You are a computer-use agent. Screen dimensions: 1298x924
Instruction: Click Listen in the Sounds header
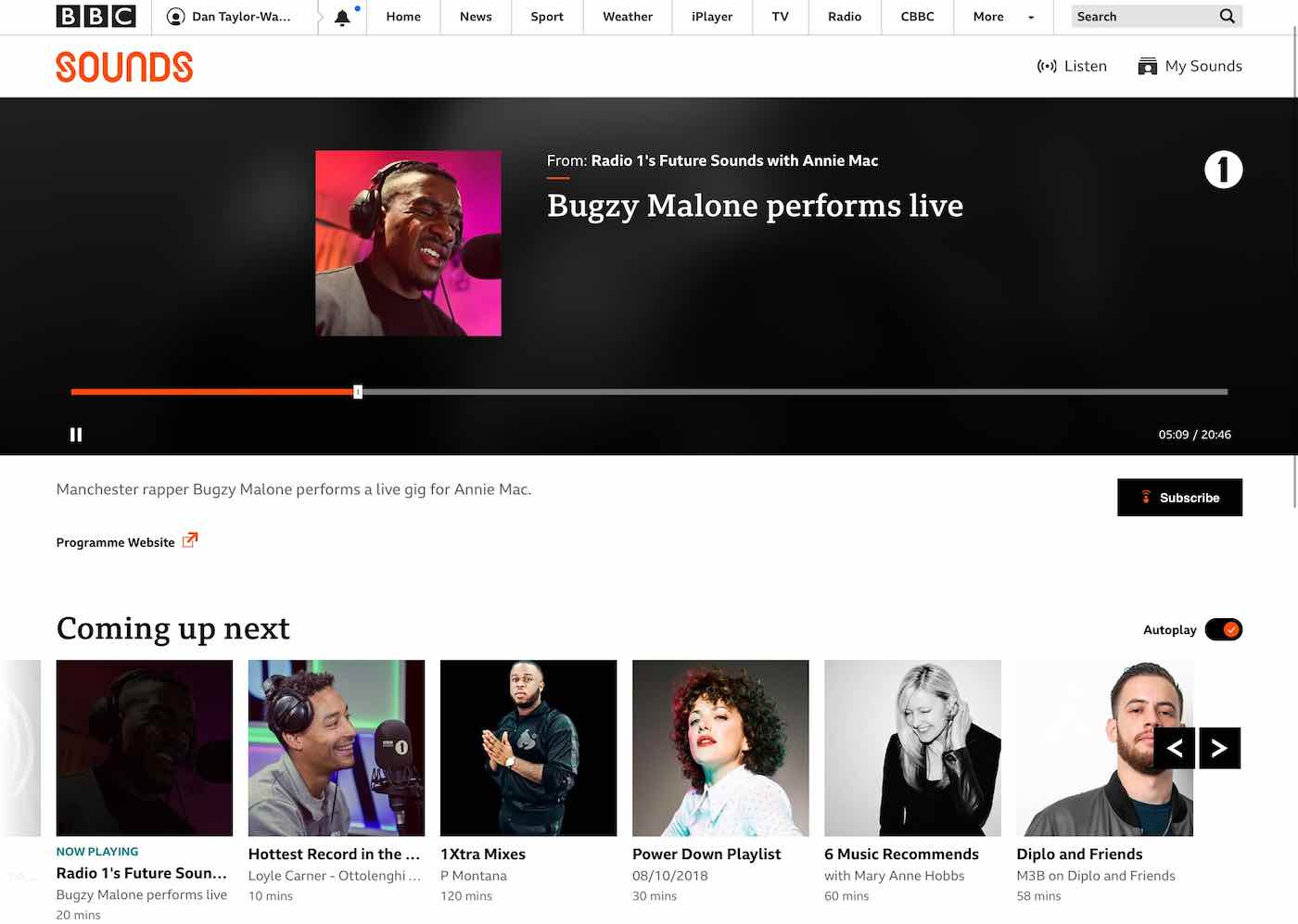point(1072,66)
